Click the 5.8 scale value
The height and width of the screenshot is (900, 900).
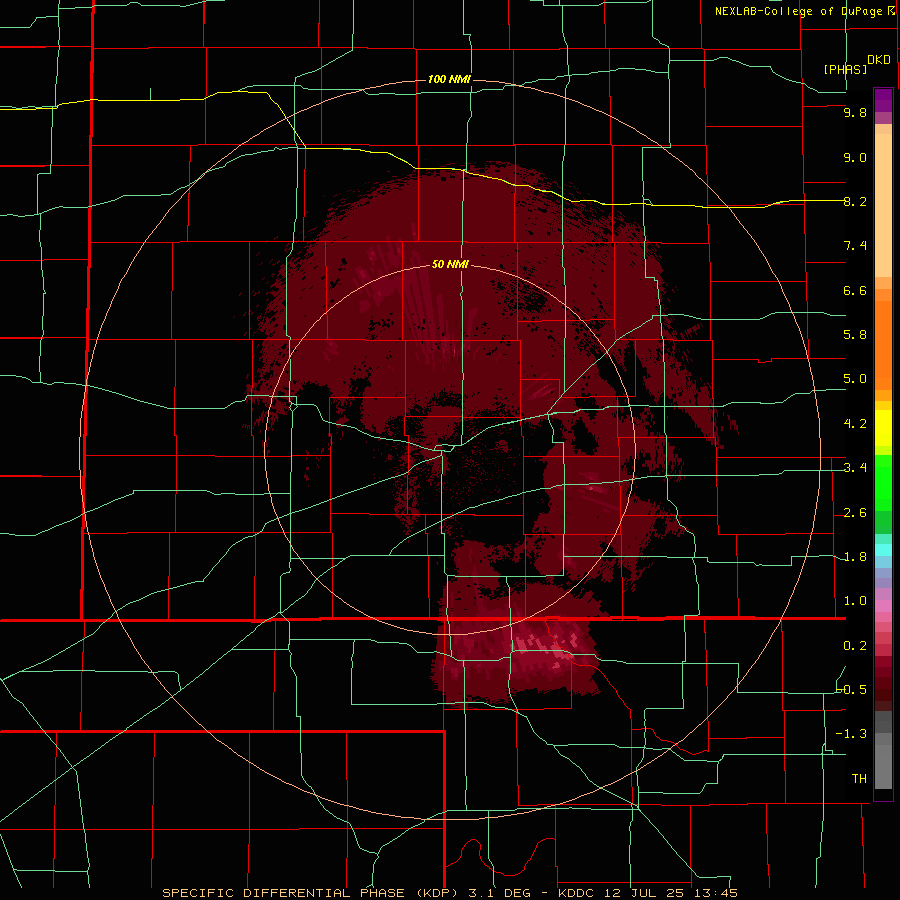coord(855,335)
